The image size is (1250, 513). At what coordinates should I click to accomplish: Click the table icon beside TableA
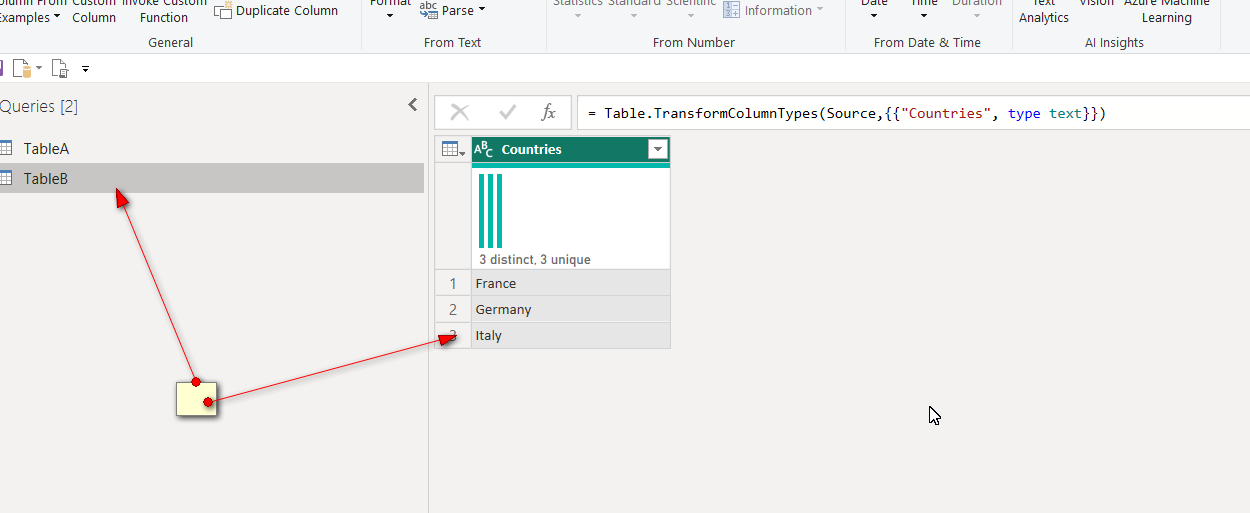[5, 148]
